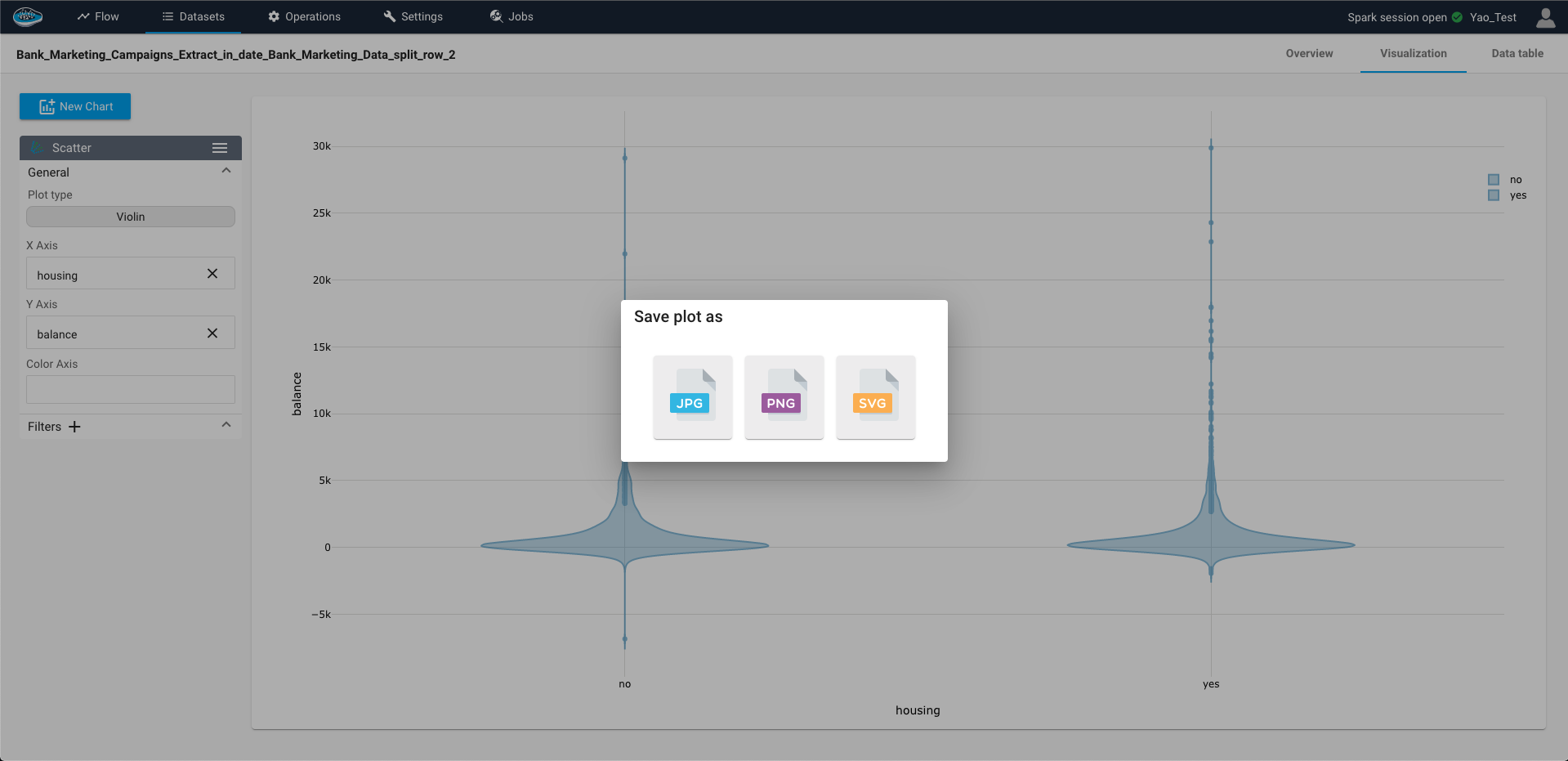Switch to the Overview tab

(x=1309, y=54)
